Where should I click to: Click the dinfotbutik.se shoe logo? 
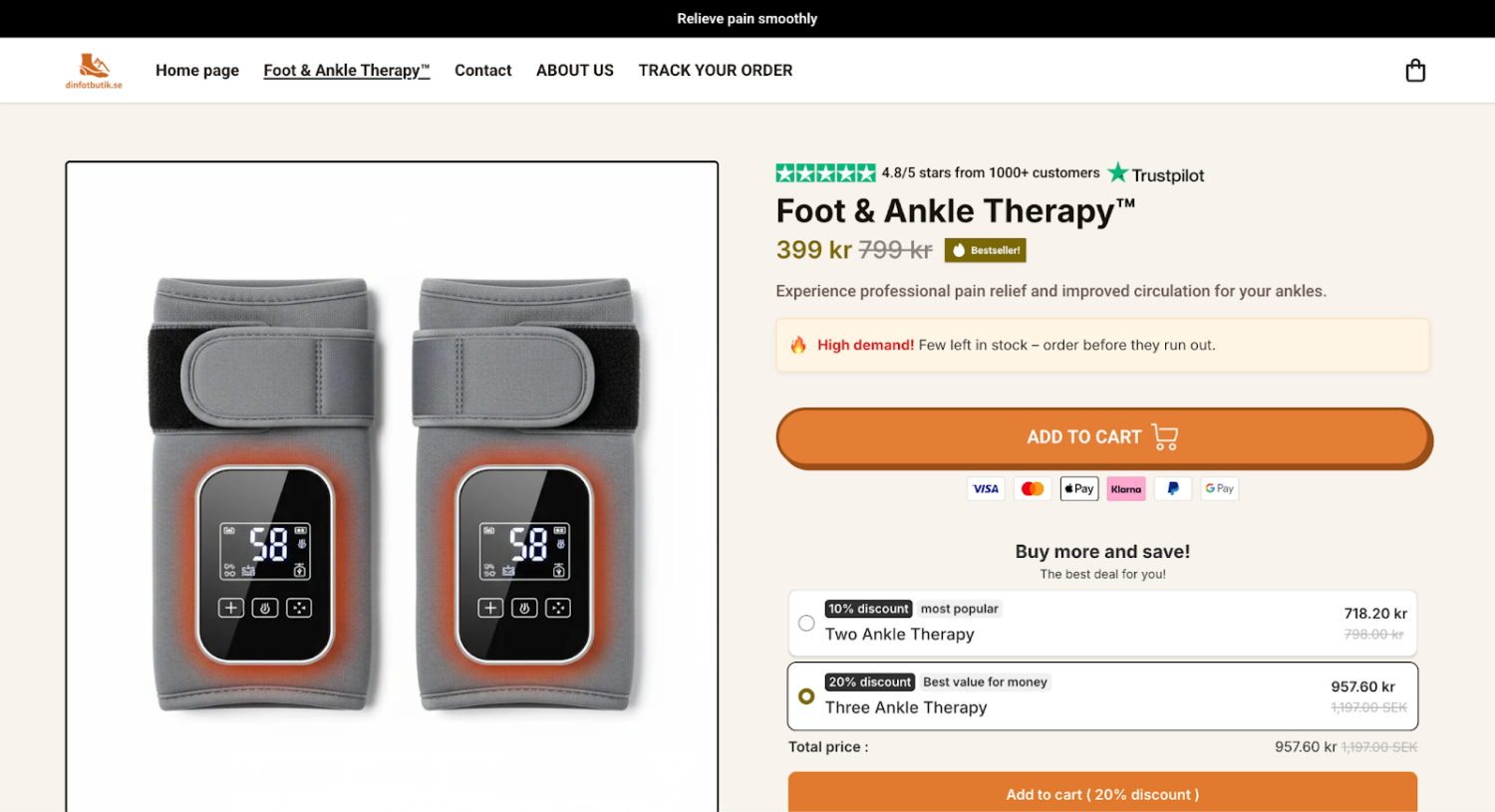tap(94, 71)
